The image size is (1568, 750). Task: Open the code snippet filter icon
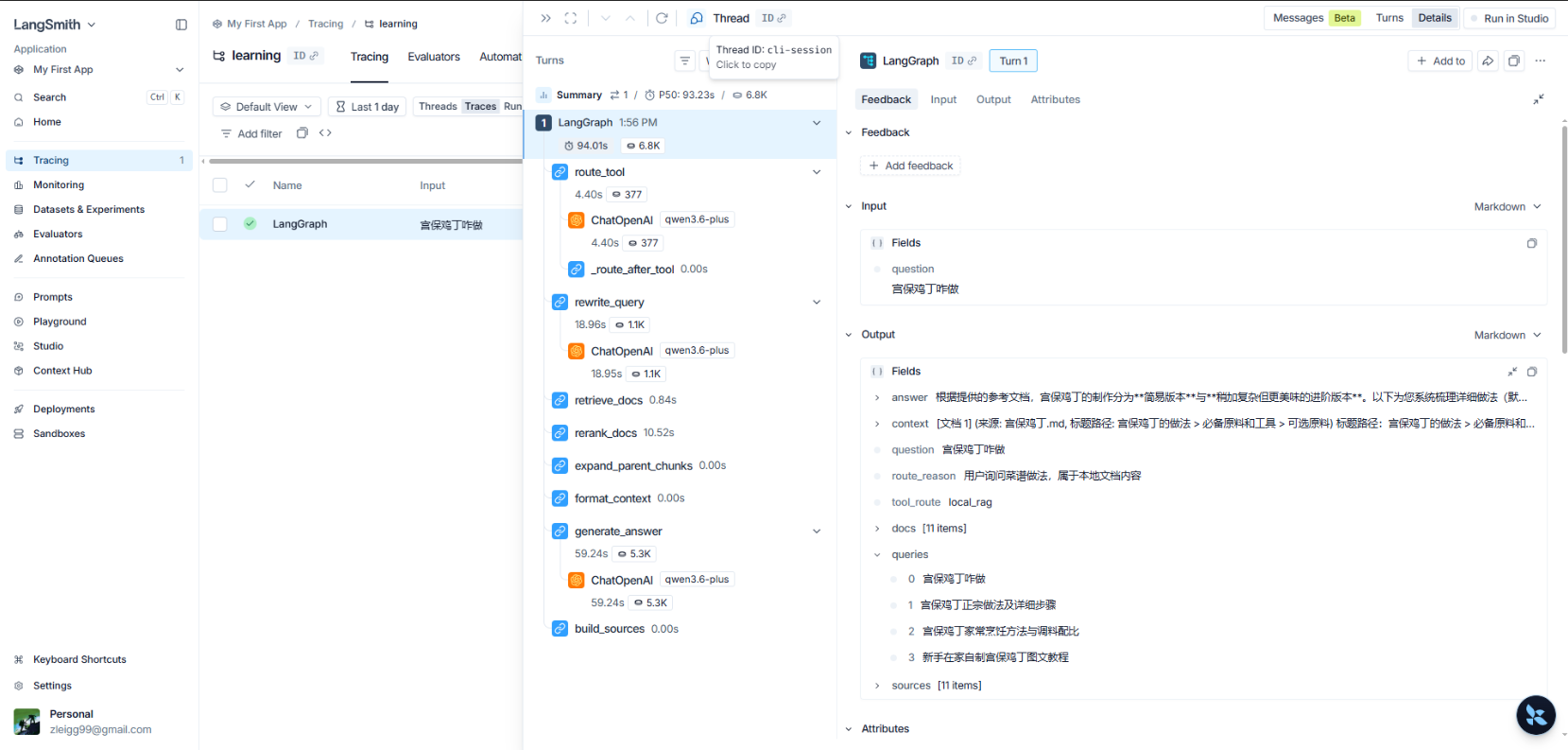(325, 133)
